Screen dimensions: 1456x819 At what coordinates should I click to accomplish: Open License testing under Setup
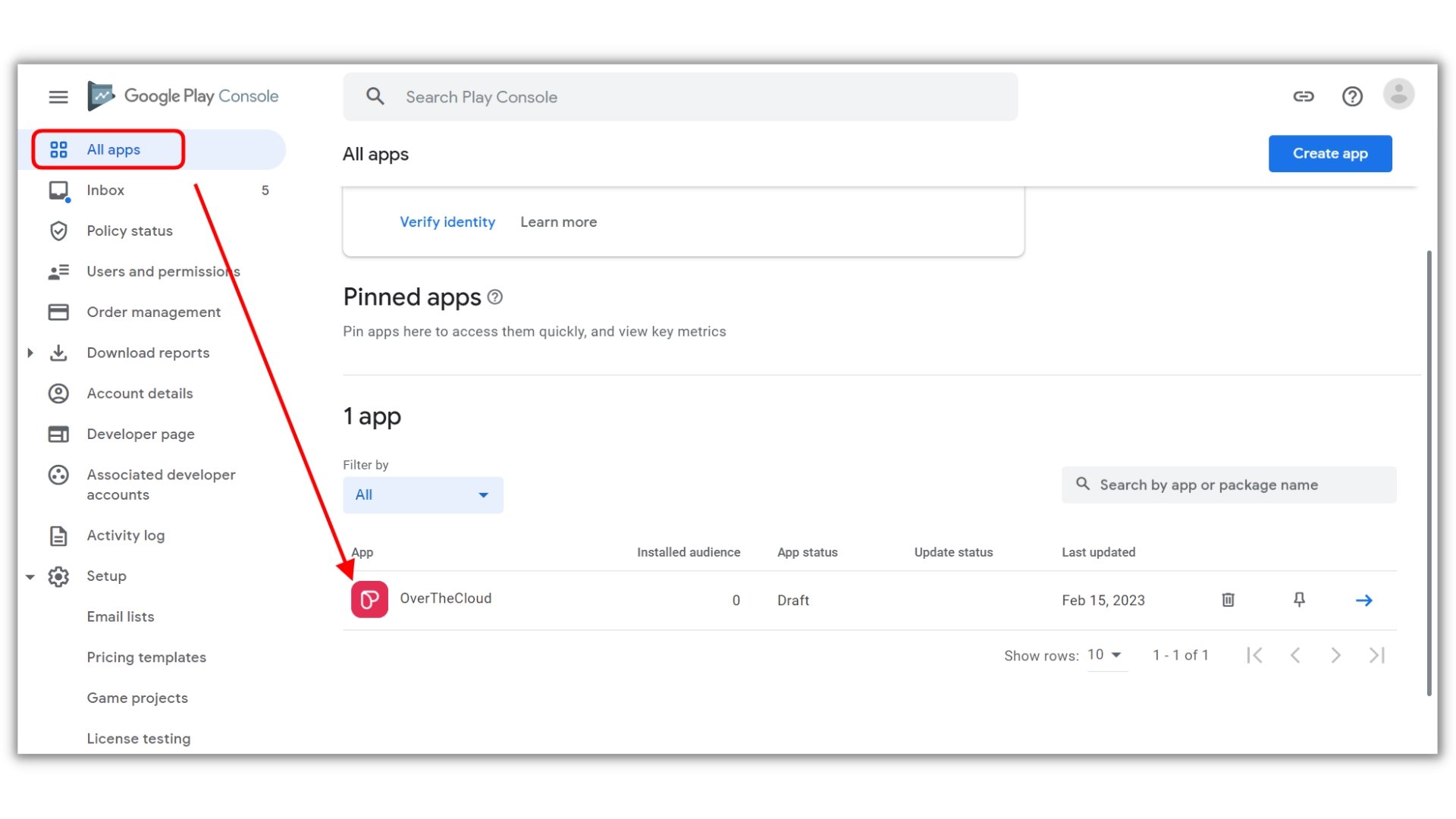pos(139,738)
